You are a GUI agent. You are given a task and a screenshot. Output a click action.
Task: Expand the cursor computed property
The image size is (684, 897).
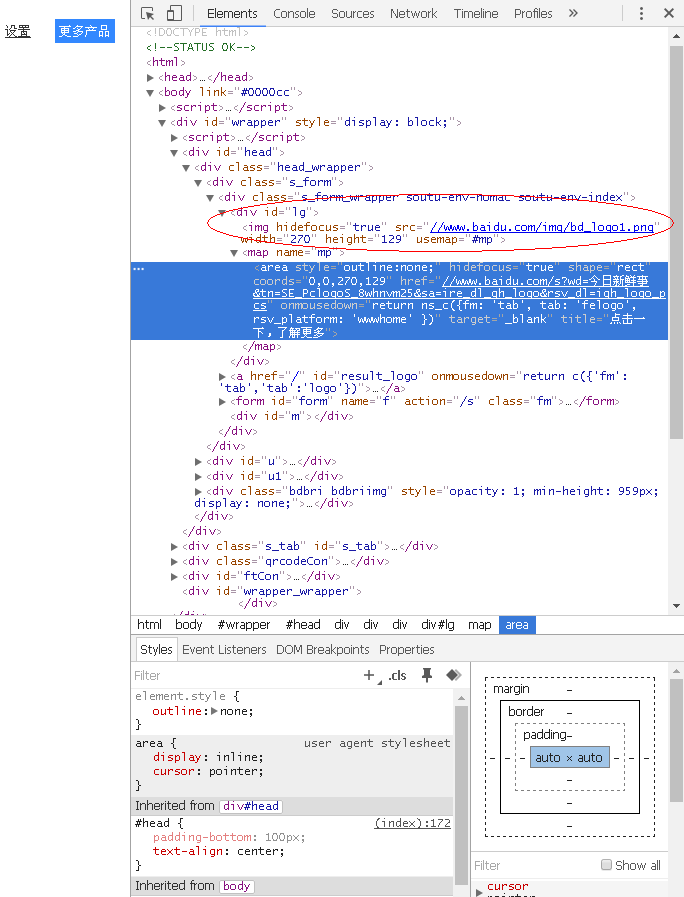pos(479,892)
